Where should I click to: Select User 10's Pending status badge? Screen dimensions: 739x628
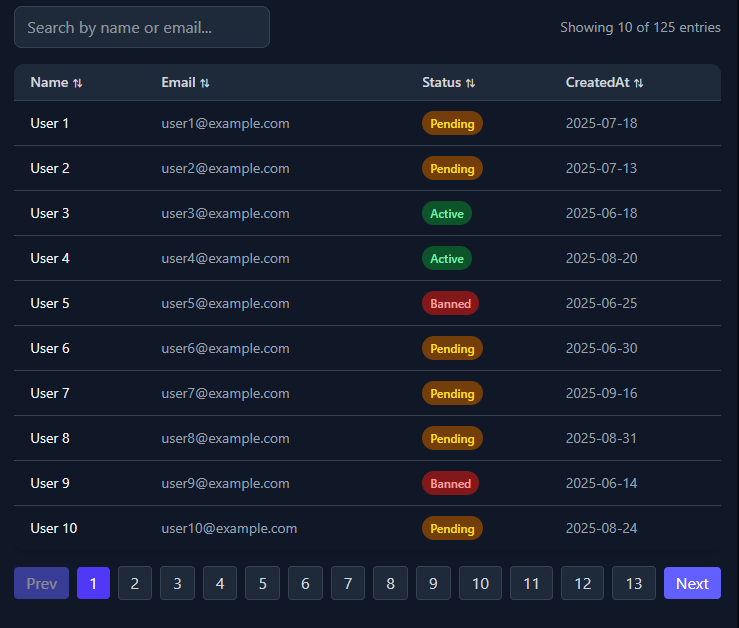[x=452, y=529]
